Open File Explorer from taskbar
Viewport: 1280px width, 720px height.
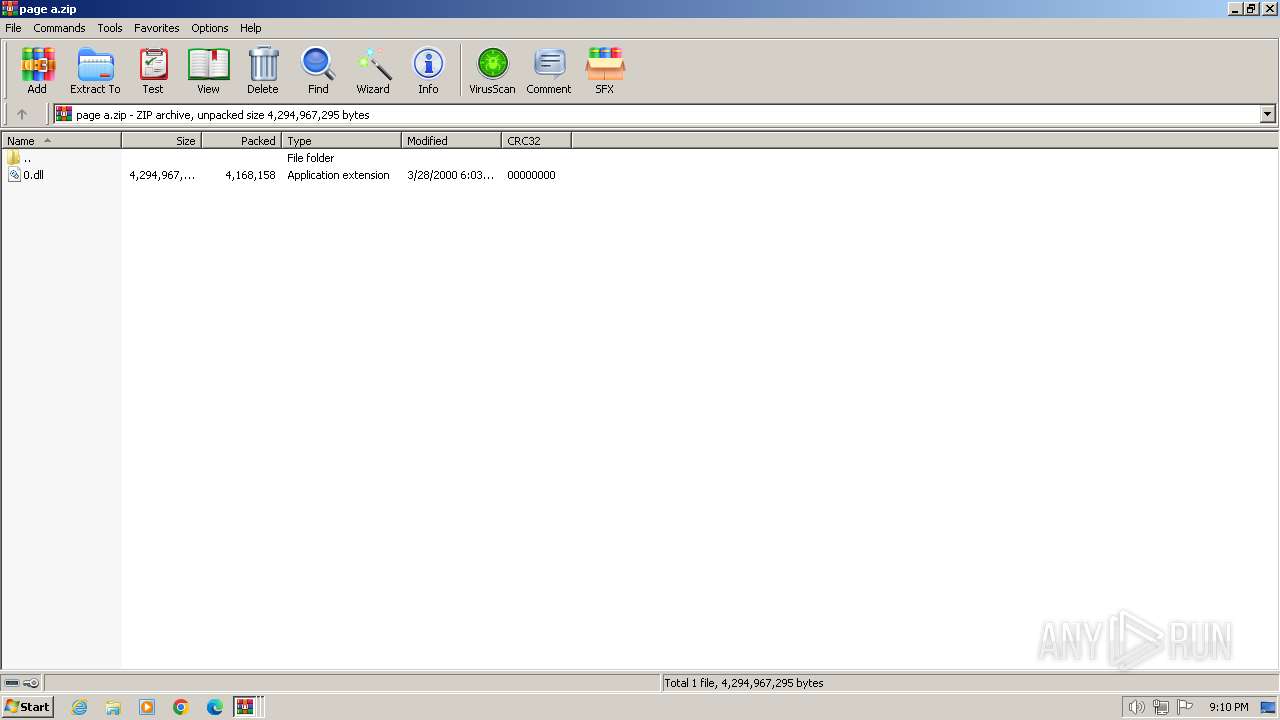tap(113, 707)
